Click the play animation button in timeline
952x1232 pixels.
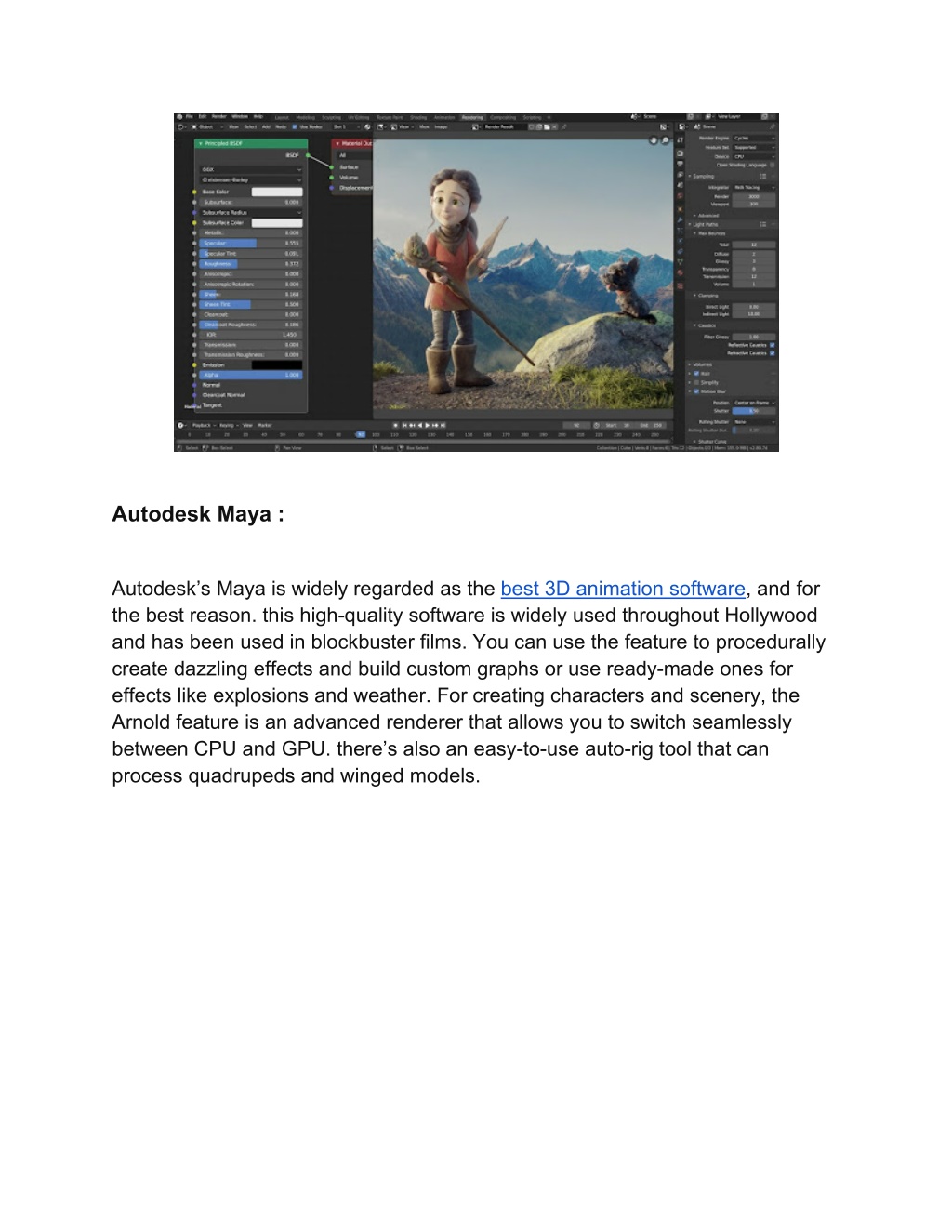(427, 425)
